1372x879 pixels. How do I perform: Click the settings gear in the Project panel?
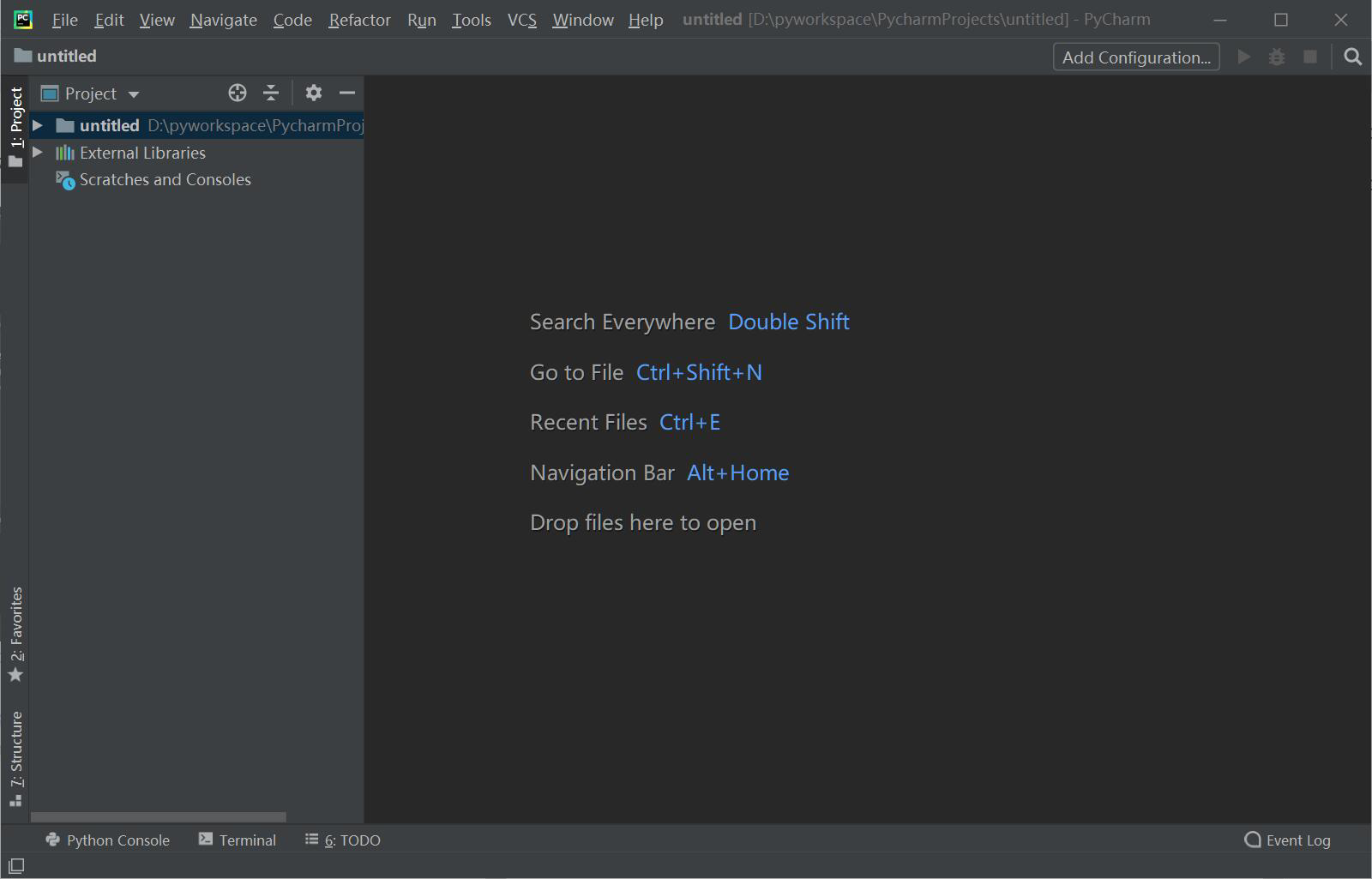[314, 93]
